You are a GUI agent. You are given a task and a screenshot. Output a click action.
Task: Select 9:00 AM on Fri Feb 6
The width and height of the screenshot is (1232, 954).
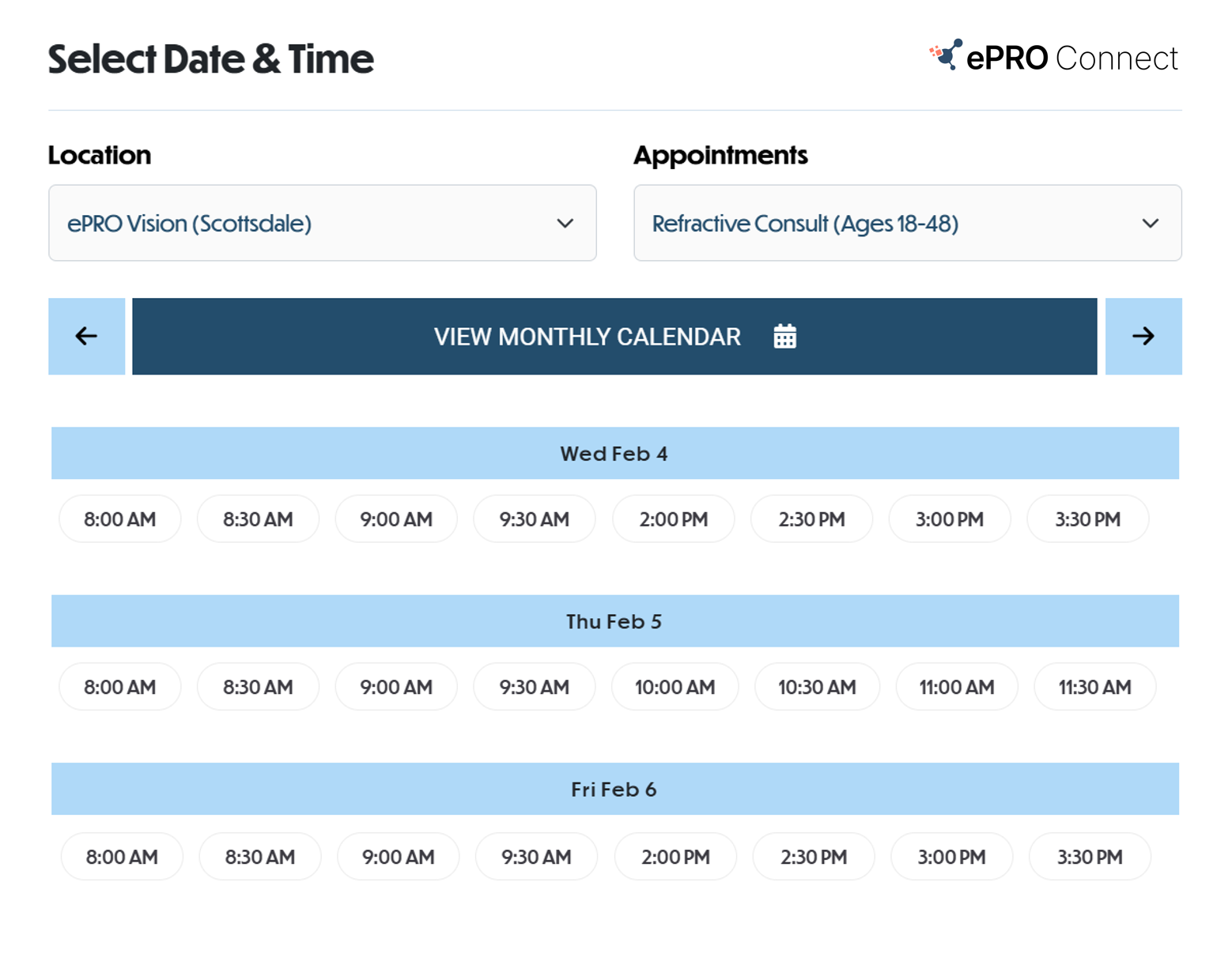(x=398, y=857)
